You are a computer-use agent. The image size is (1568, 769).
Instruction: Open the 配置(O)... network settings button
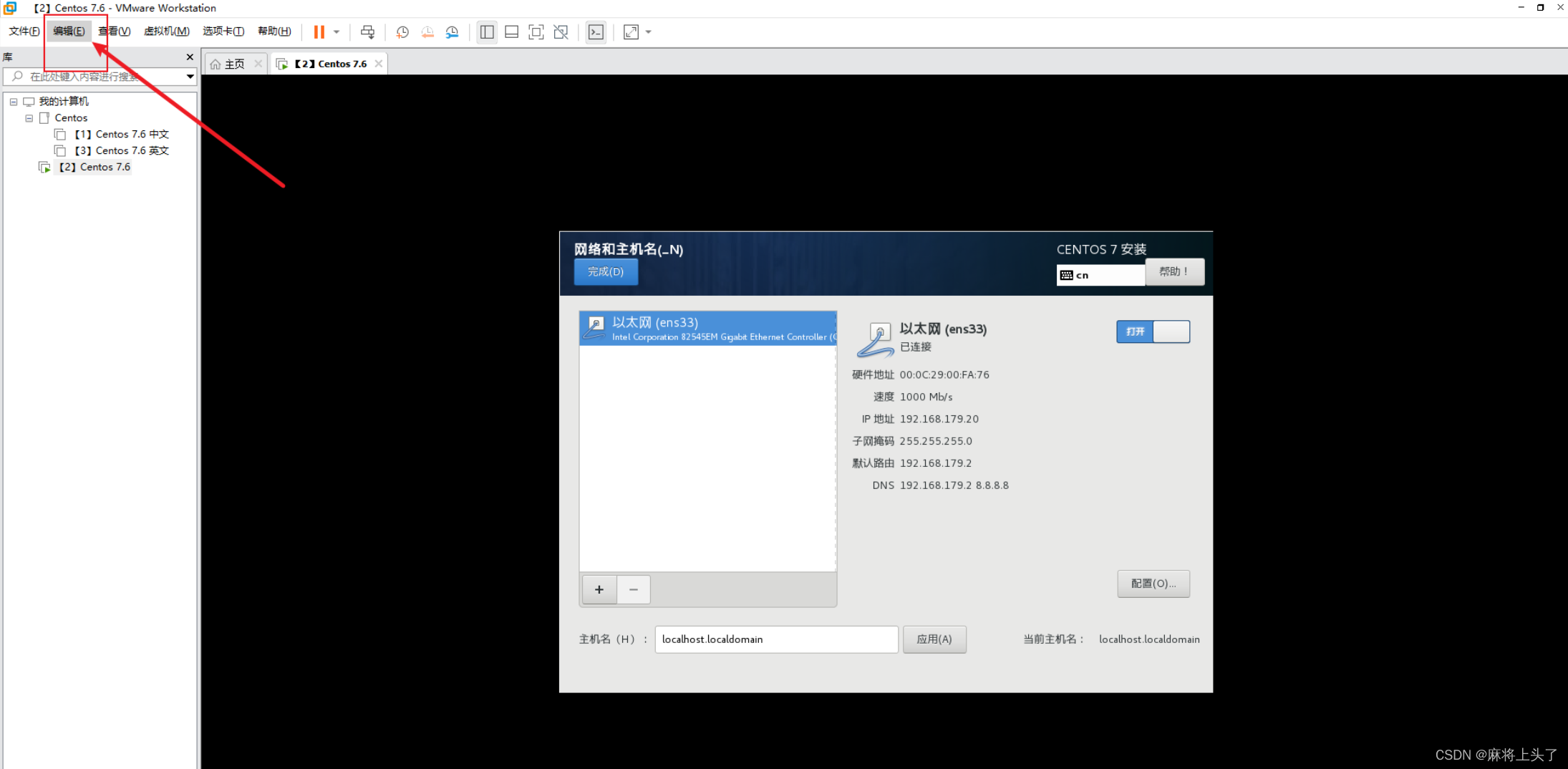click(1153, 584)
